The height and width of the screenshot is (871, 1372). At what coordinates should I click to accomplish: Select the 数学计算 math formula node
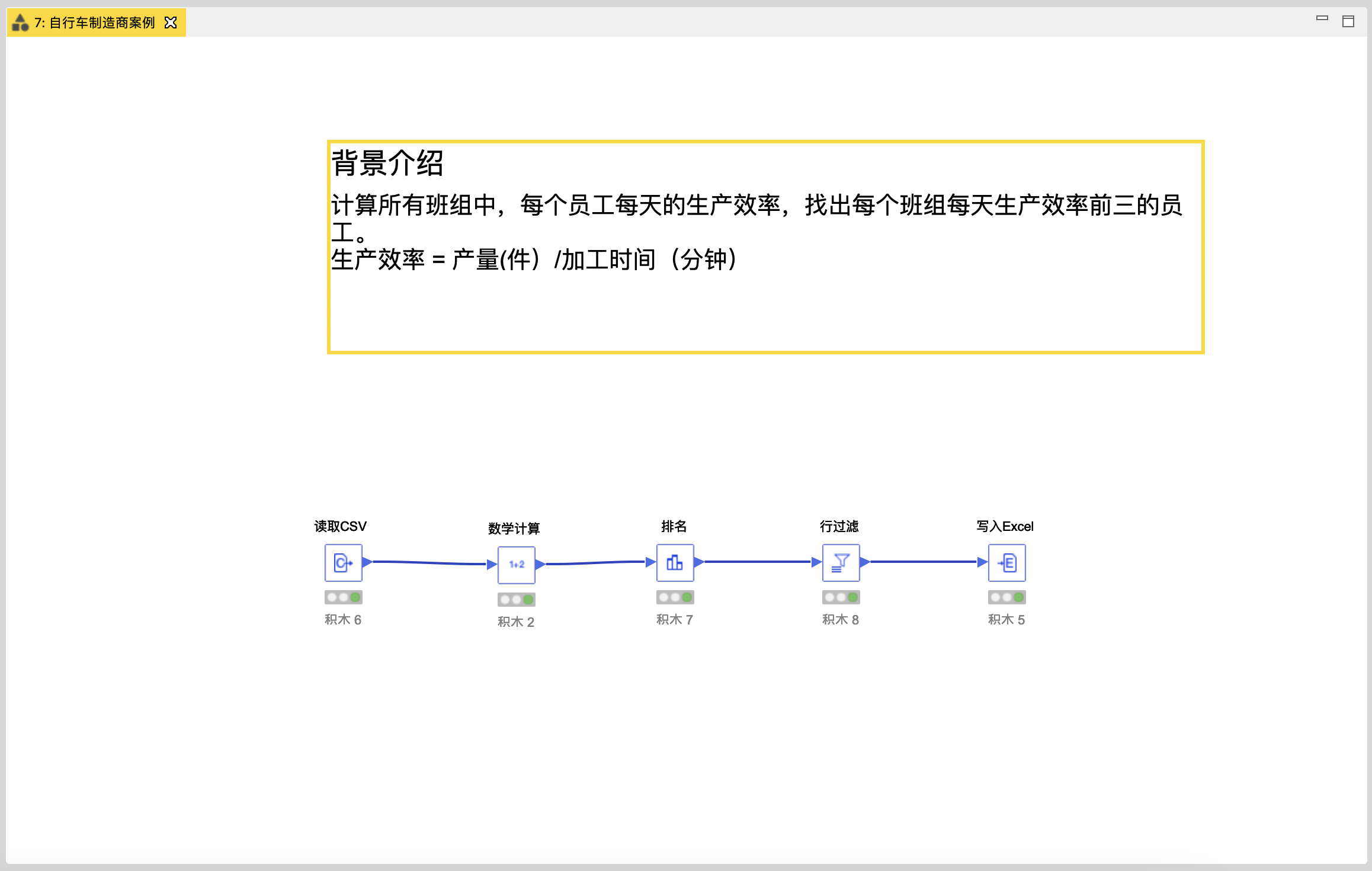(x=516, y=565)
